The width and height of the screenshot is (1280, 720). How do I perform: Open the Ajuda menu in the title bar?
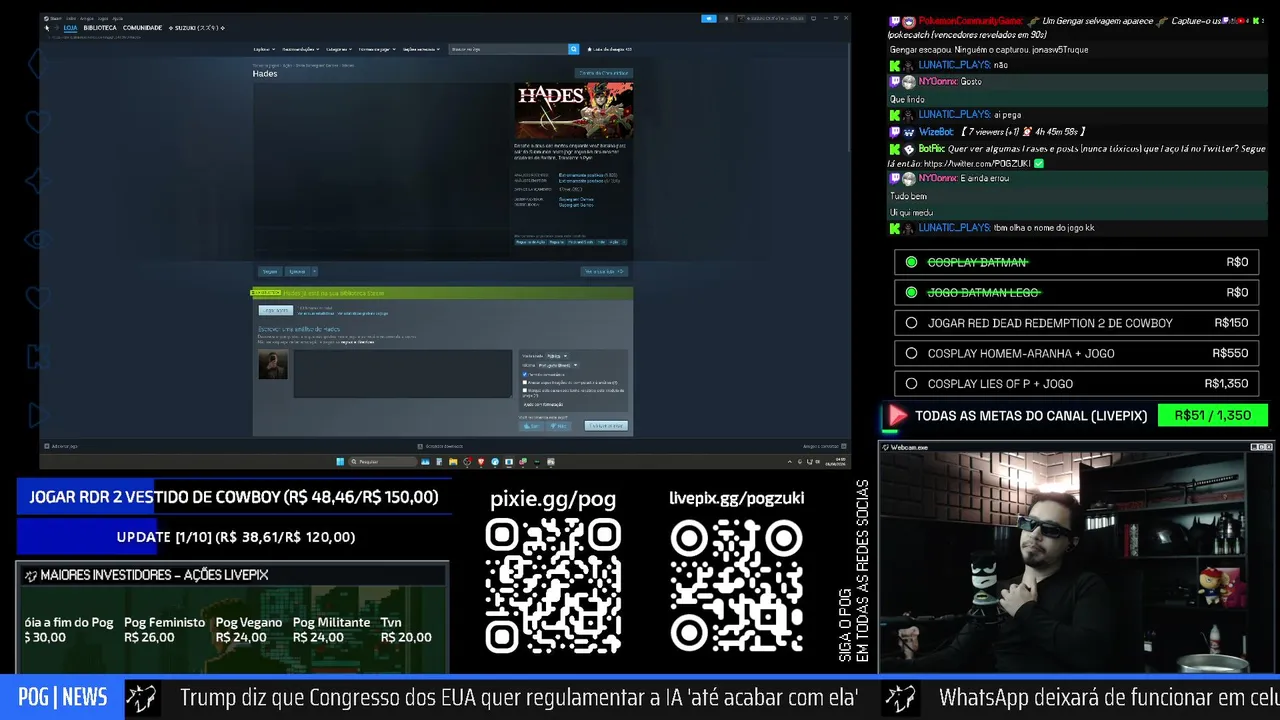tap(118, 18)
